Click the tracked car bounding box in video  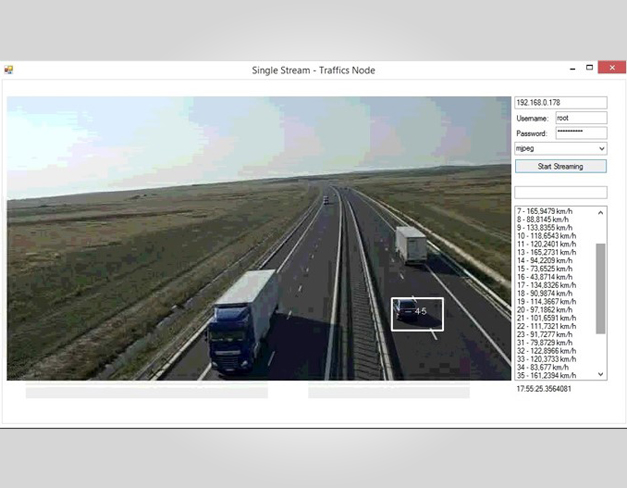(417, 313)
